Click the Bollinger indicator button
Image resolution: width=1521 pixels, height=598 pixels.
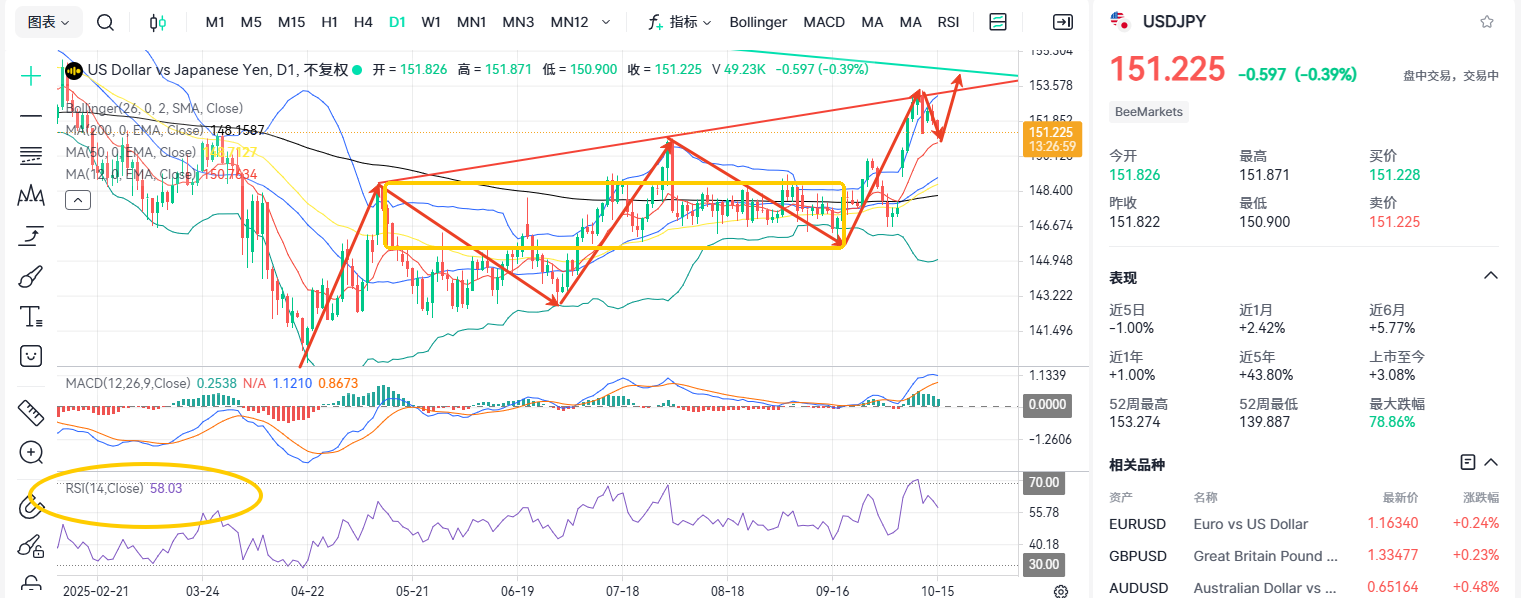tap(758, 22)
